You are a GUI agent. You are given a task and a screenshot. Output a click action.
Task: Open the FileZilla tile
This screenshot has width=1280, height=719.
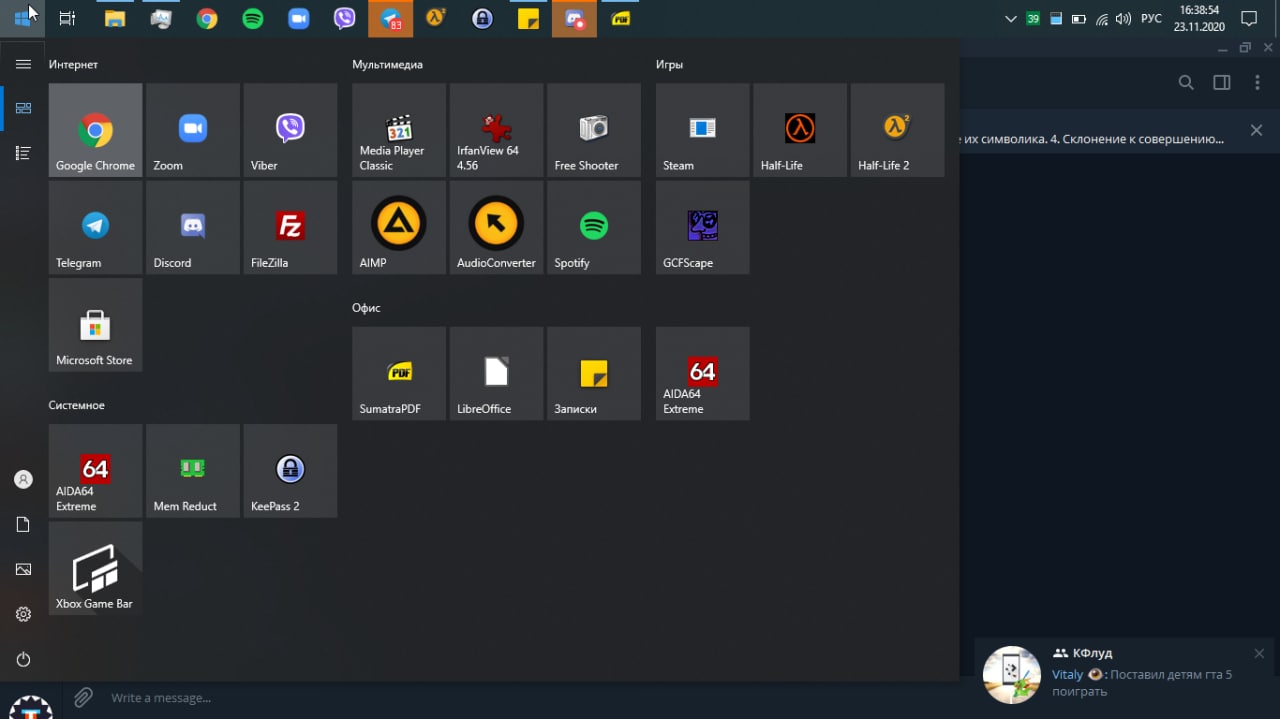(x=290, y=227)
